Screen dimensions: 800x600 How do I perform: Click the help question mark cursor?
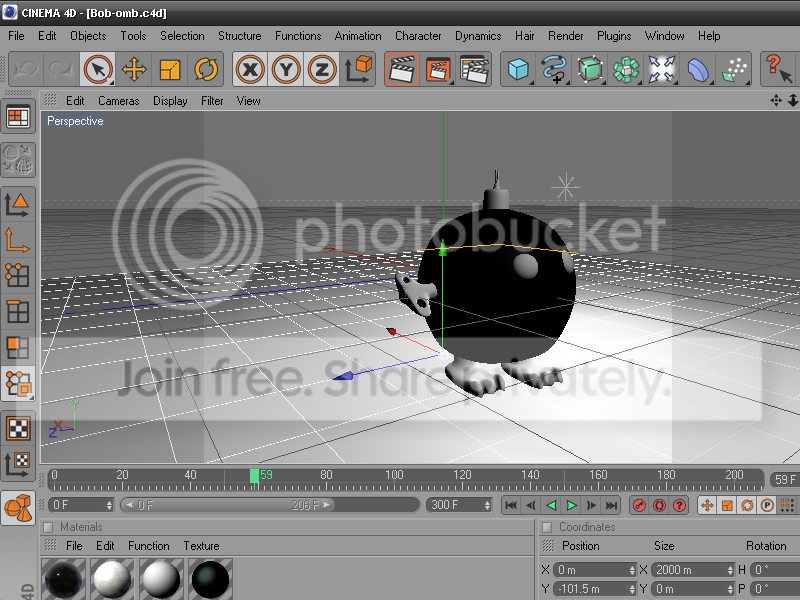click(x=779, y=69)
